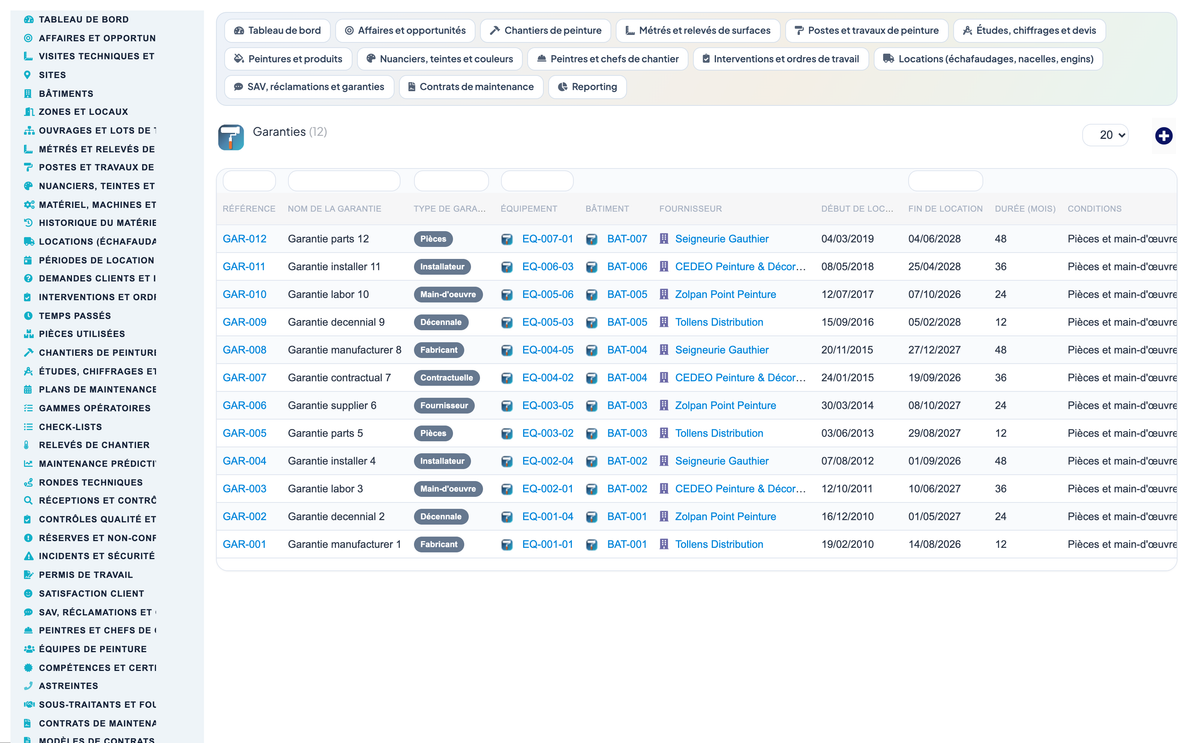
Task: Click the Contractuelle type badge
Action: [447, 378]
